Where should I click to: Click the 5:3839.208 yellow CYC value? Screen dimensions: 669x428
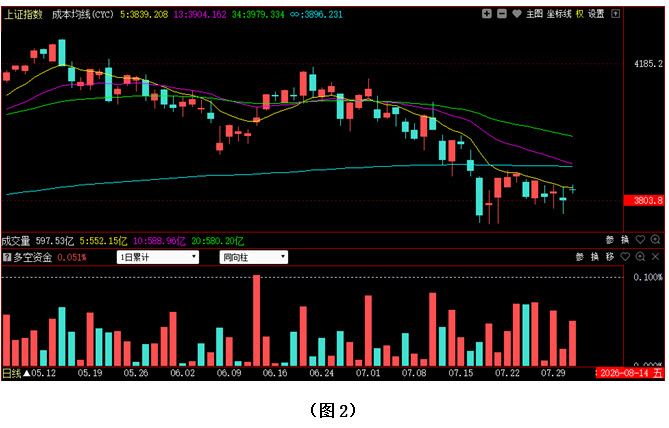click(x=144, y=15)
